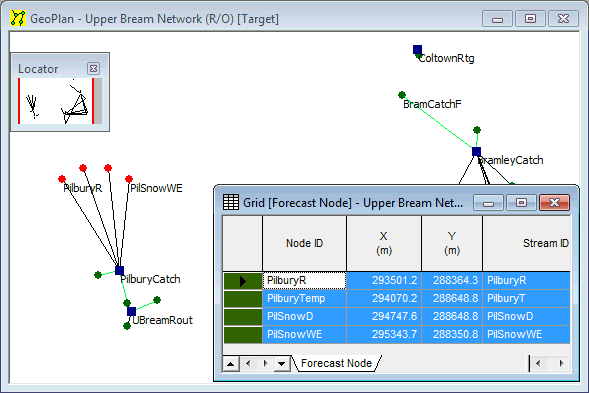The width and height of the screenshot is (589, 393).
Task: Click the grid horizontal scrollbar left arrow
Action: coord(538,363)
